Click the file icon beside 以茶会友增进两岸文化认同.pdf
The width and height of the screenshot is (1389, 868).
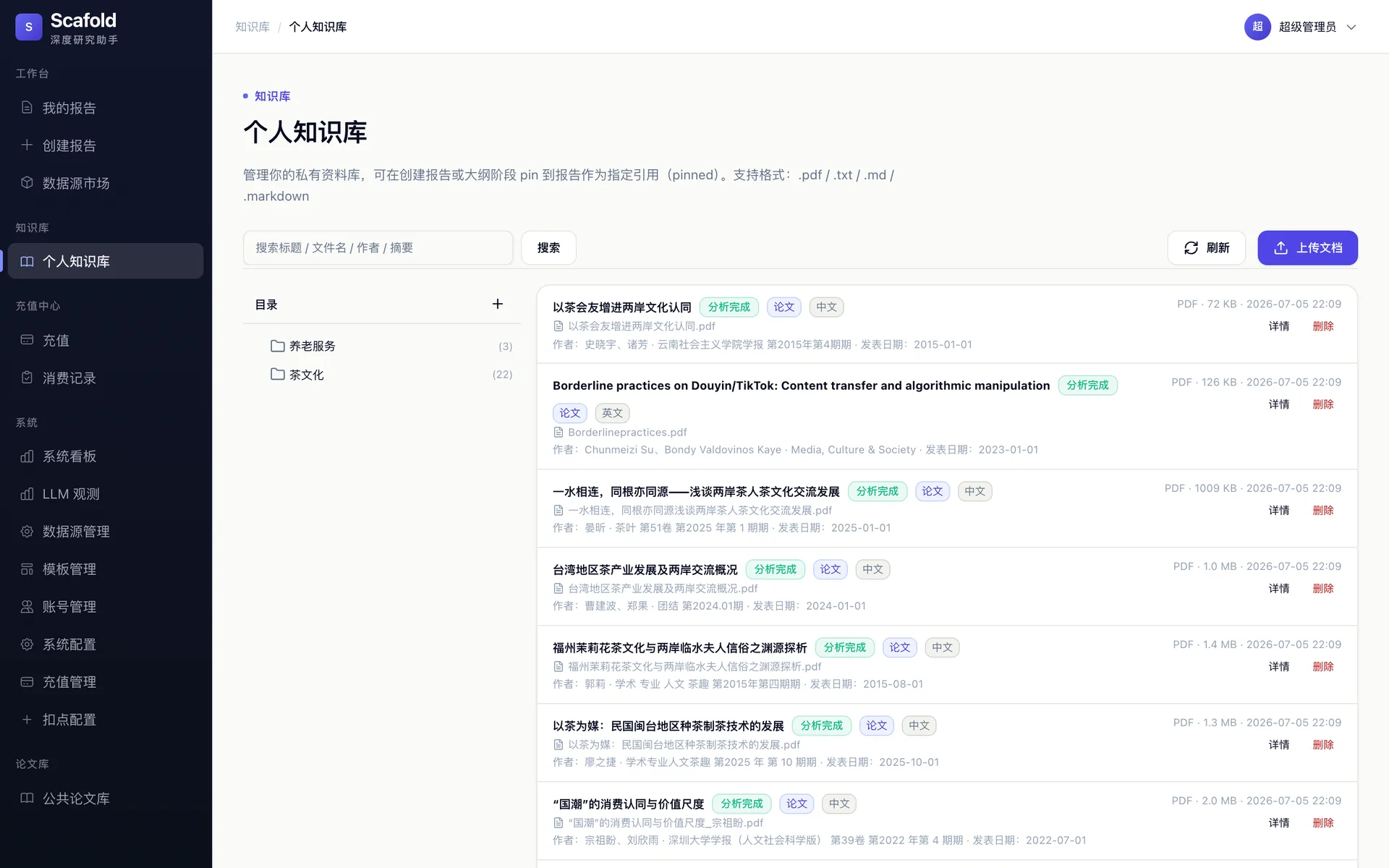coord(558,326)
